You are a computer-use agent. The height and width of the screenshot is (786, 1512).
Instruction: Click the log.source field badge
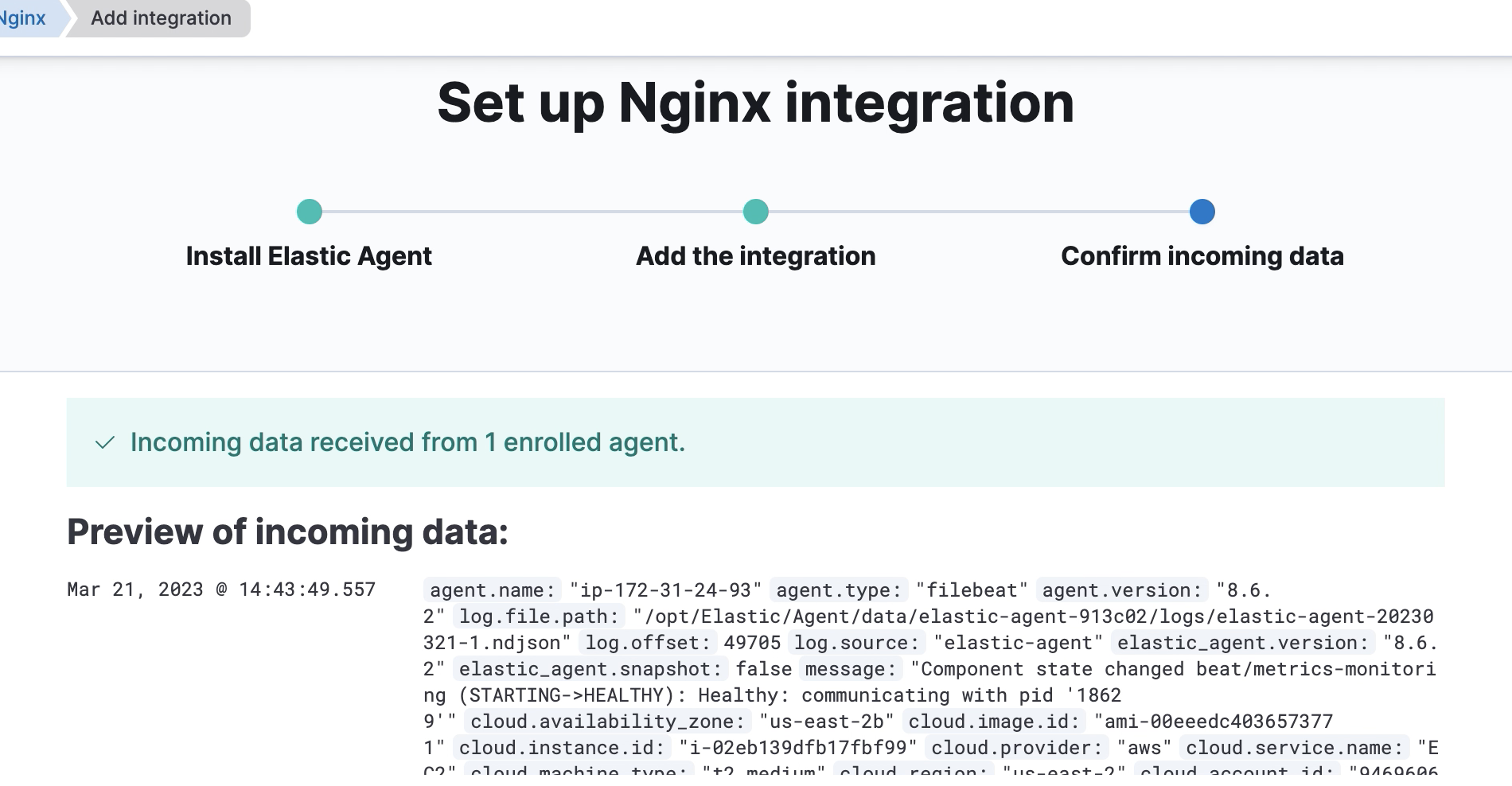[x=856, y=643]
